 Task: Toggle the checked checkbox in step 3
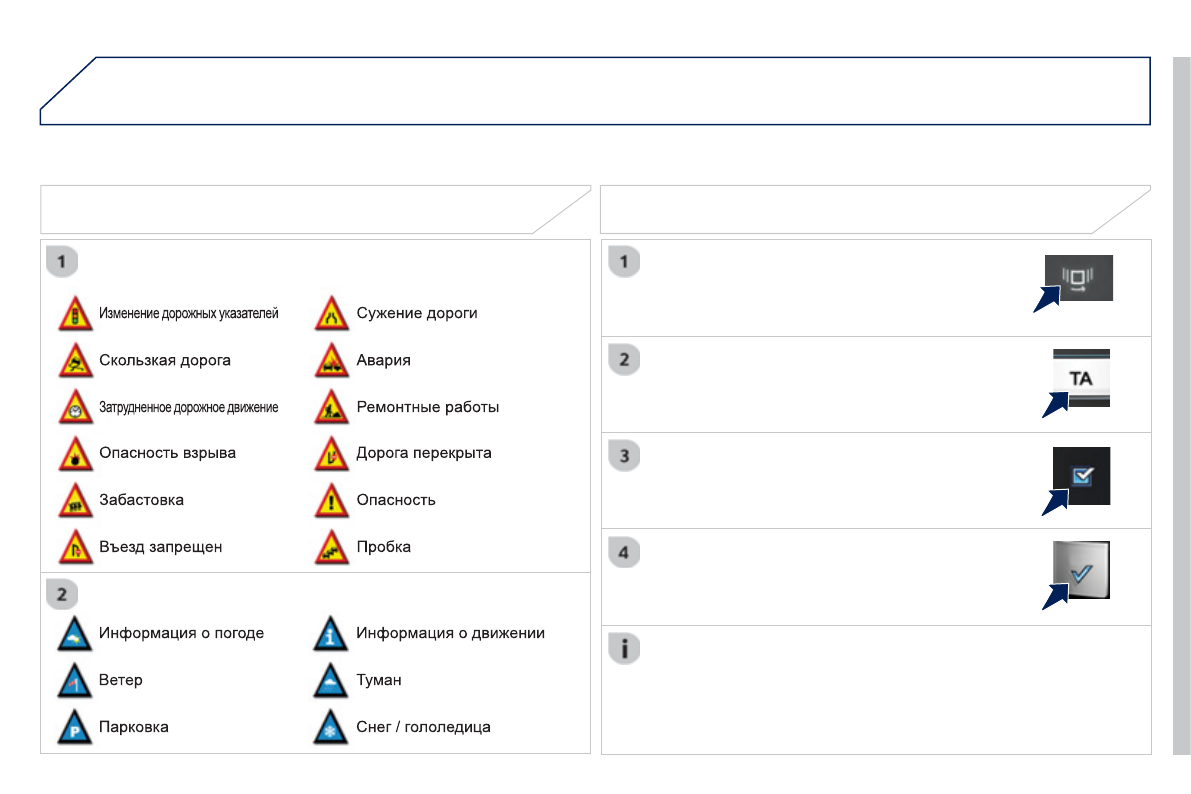click(1082, 476)
